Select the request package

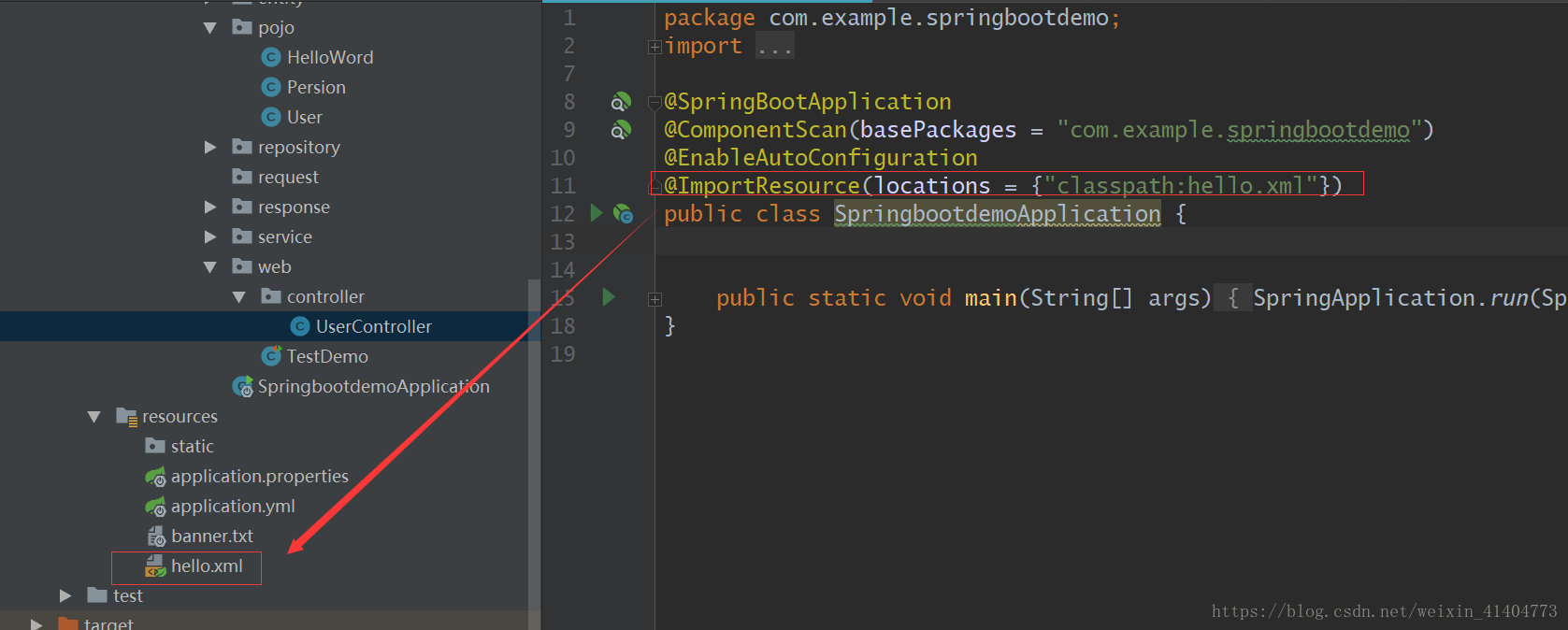pyautogui.click(x=288, y=177)
